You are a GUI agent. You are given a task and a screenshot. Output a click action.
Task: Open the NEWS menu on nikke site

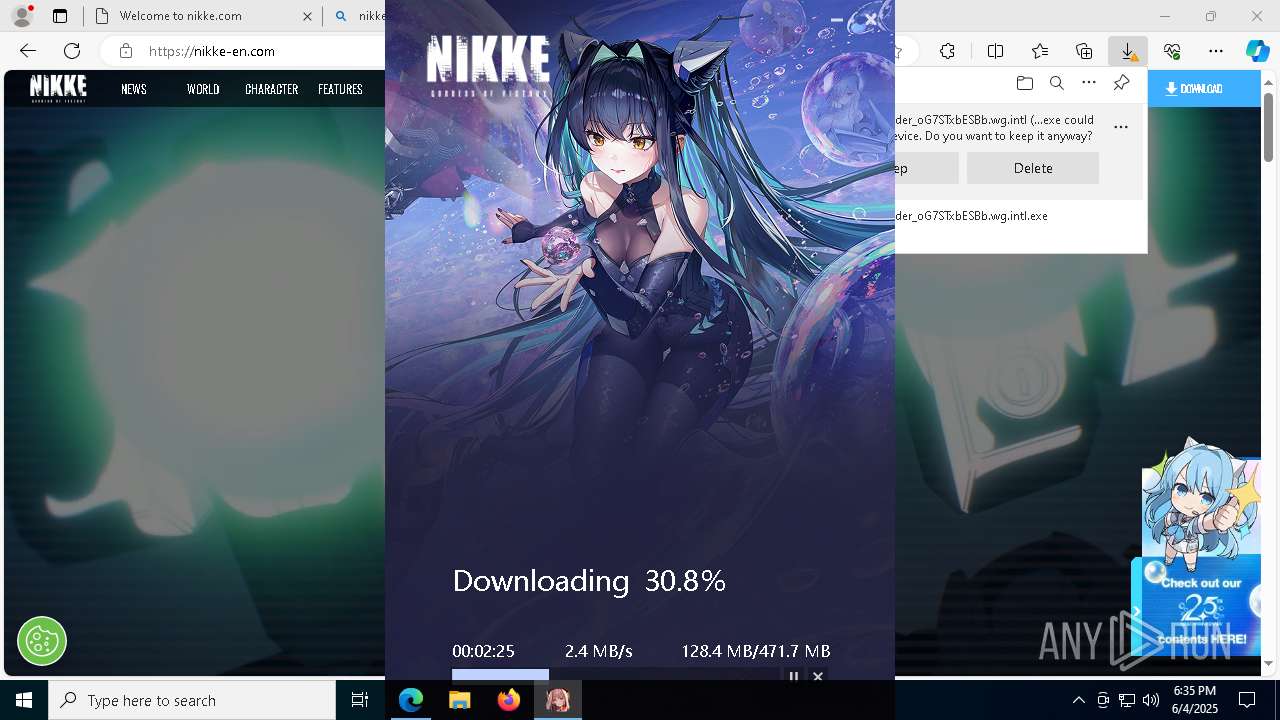tap(134, 89)
